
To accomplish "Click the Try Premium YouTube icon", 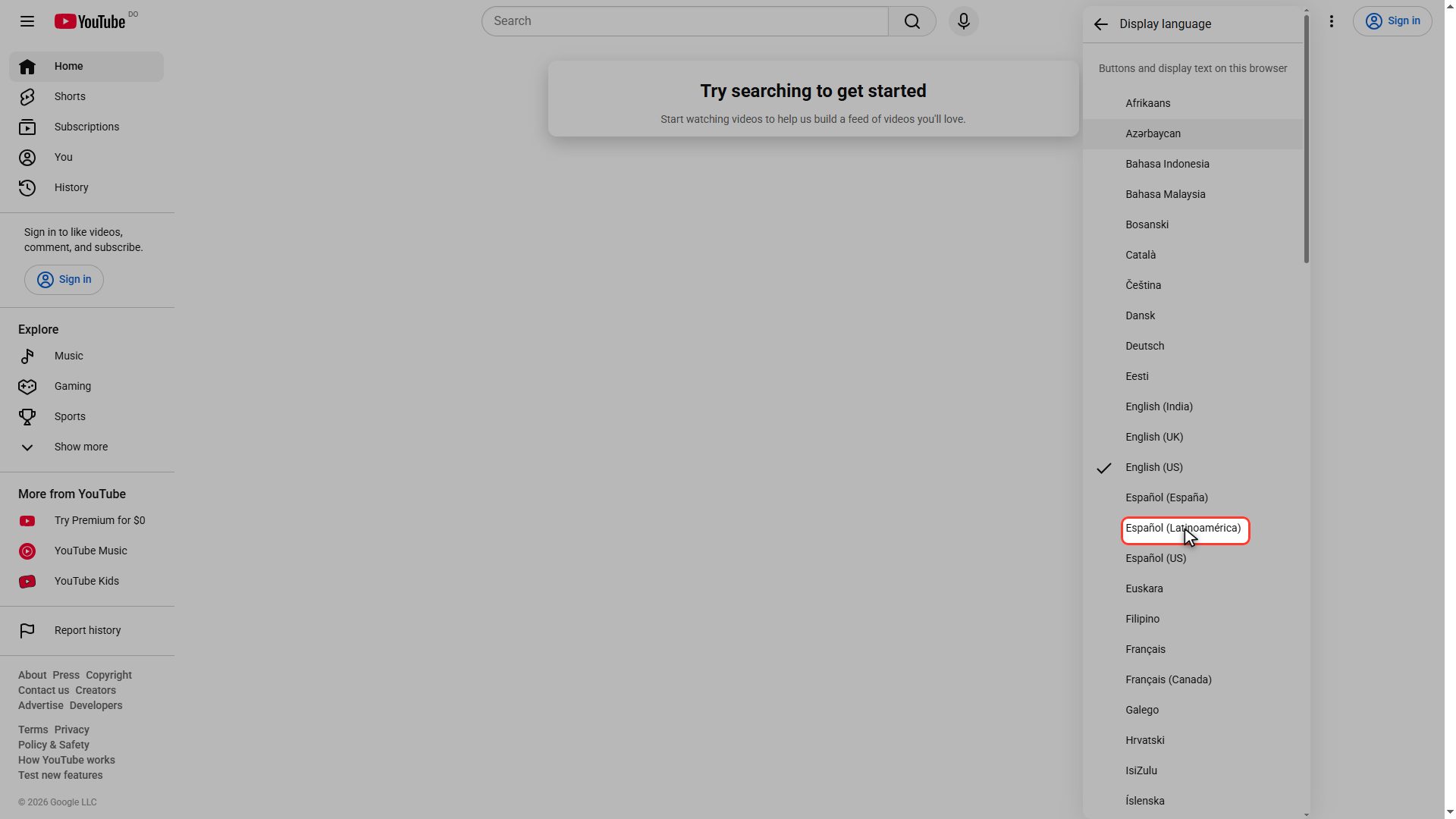I will [x=27, y=521].
